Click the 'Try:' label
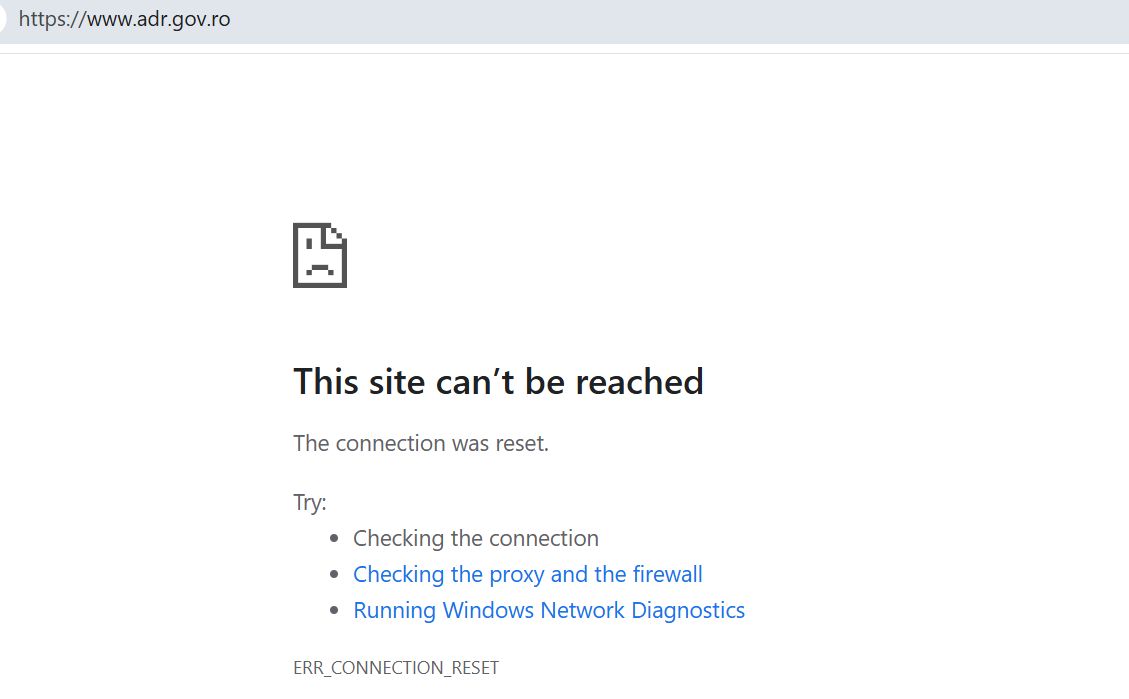This screenshot has height=699, width=1129. [x=310, y=502]
